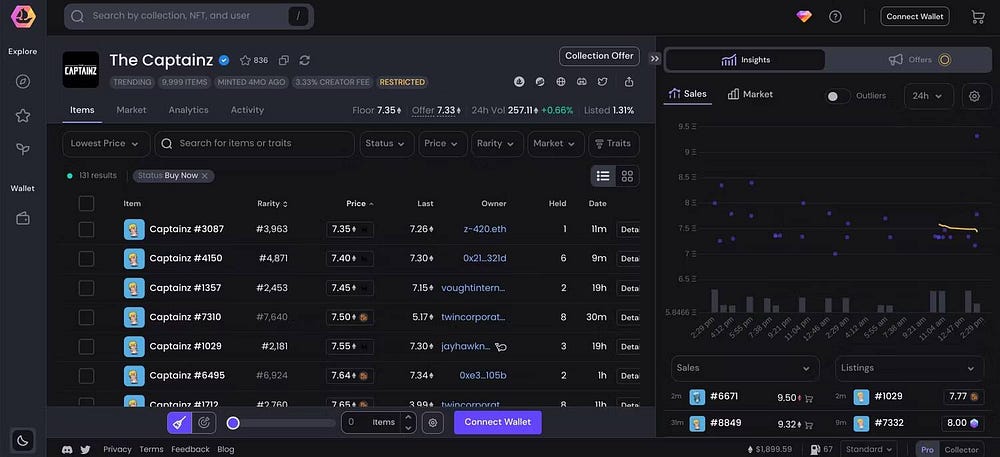Toggle the Outliers switch
The image size is (1000, 457).
(x=838, y=96)
